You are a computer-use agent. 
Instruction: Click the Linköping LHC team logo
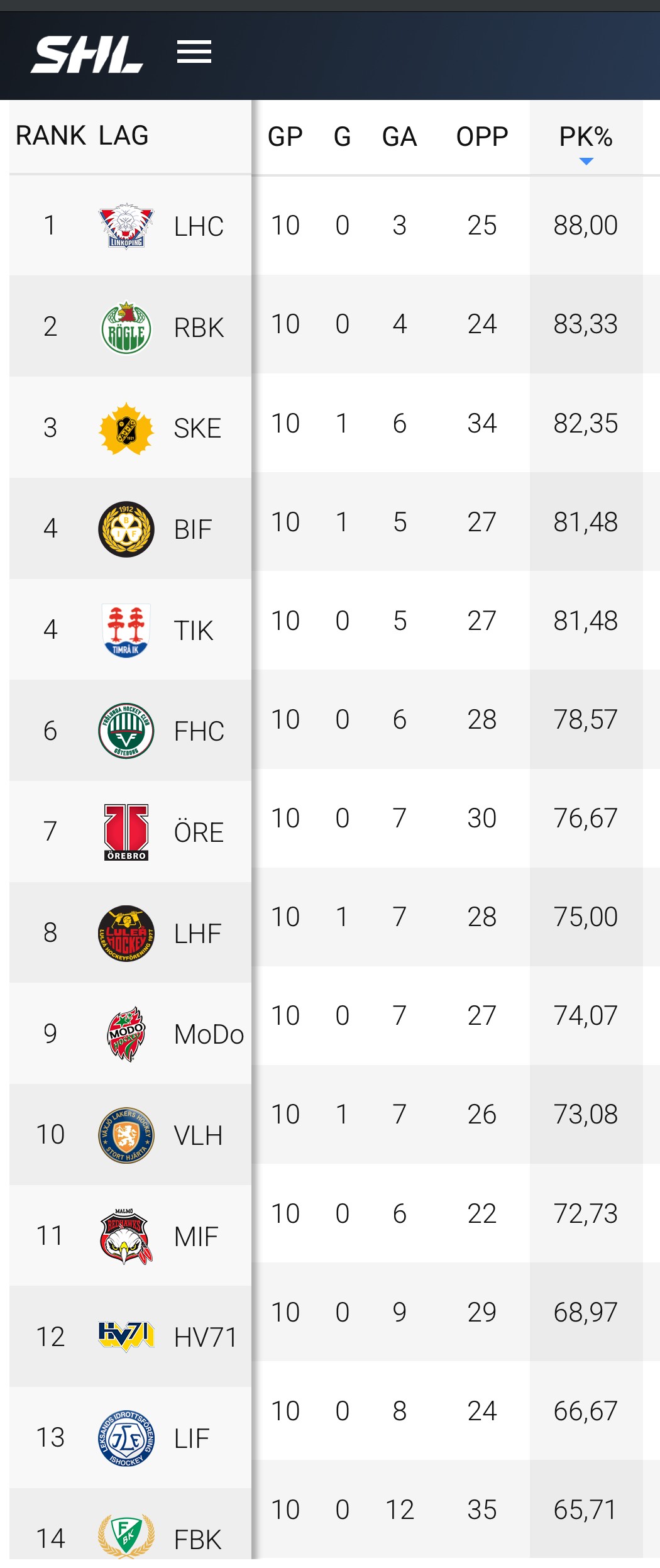126,226
